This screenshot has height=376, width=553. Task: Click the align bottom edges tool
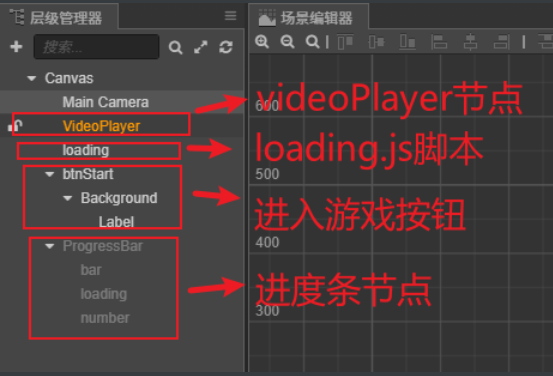(407, 42)
